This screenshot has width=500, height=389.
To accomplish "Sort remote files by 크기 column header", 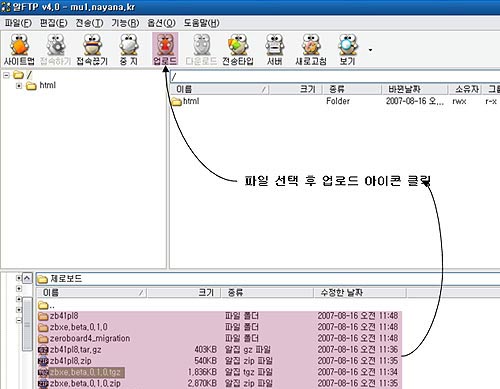I will pyautogui.click(x=296, y=89).
